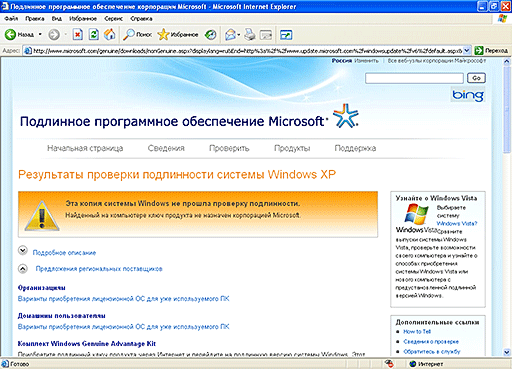The height and width of the screenshot is (369, 512).
Task: Open the Справка menu
Action: pos(141,19)
